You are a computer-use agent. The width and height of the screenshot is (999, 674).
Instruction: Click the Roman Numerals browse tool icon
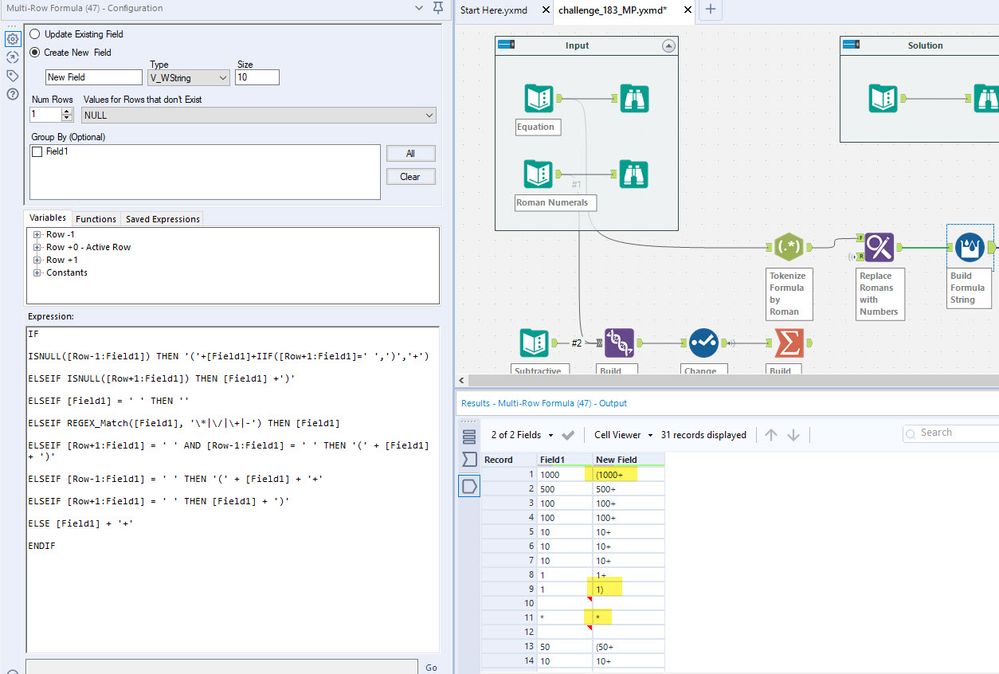(x=634, y=174)
